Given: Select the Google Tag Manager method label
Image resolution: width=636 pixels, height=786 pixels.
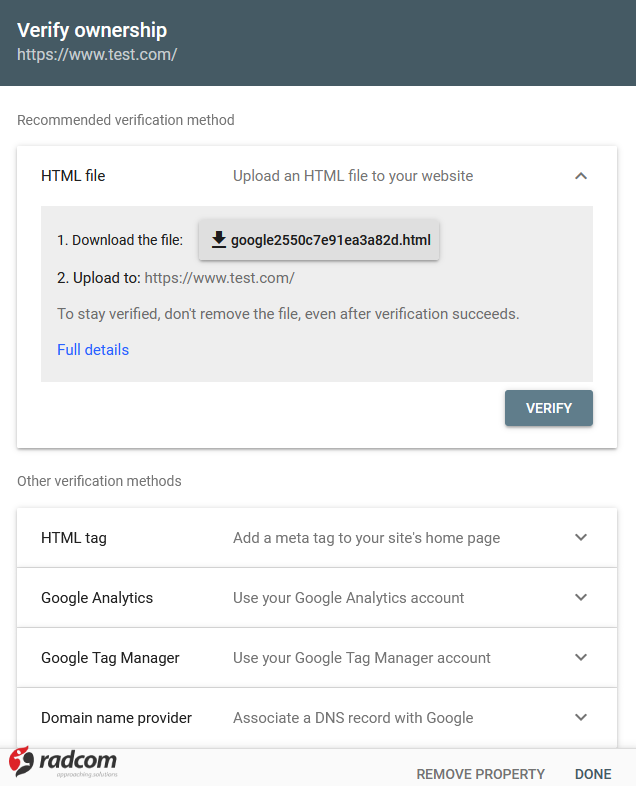Looking at the screenshot, I should tap(110, 658).
